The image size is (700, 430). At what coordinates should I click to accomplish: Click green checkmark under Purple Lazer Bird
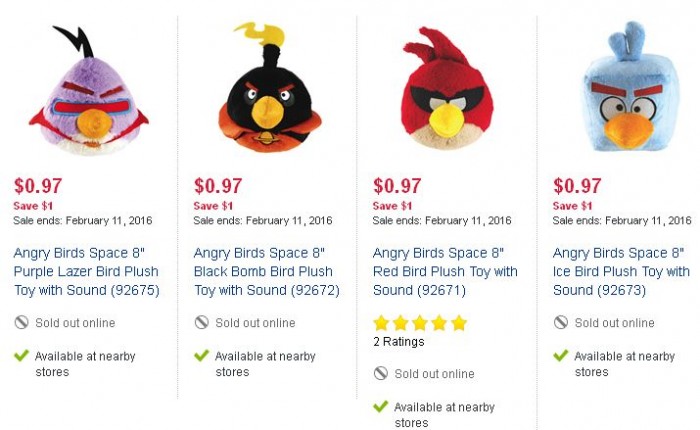coord(21,355)
